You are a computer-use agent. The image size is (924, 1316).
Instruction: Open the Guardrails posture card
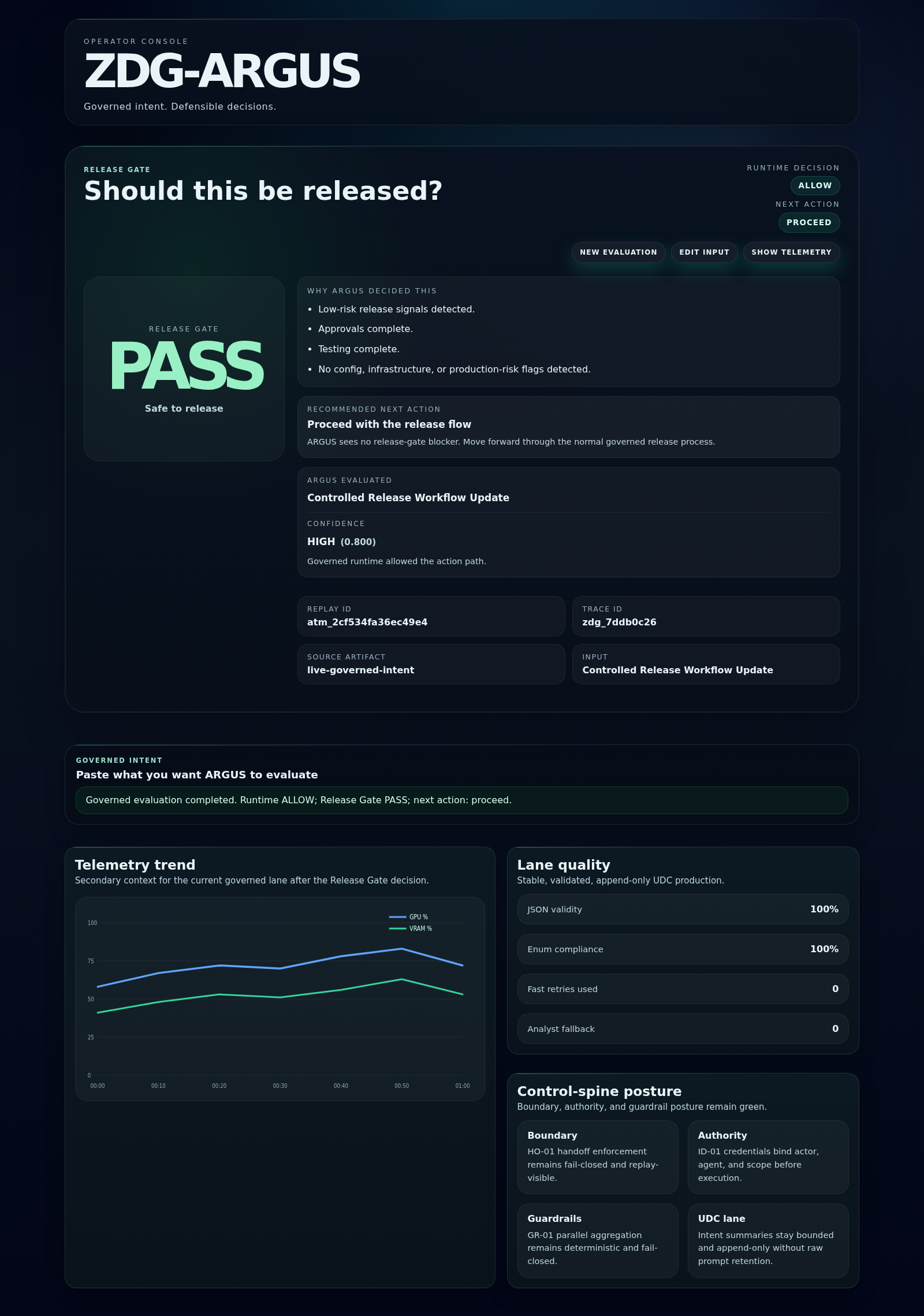(x=598, y=1240)
